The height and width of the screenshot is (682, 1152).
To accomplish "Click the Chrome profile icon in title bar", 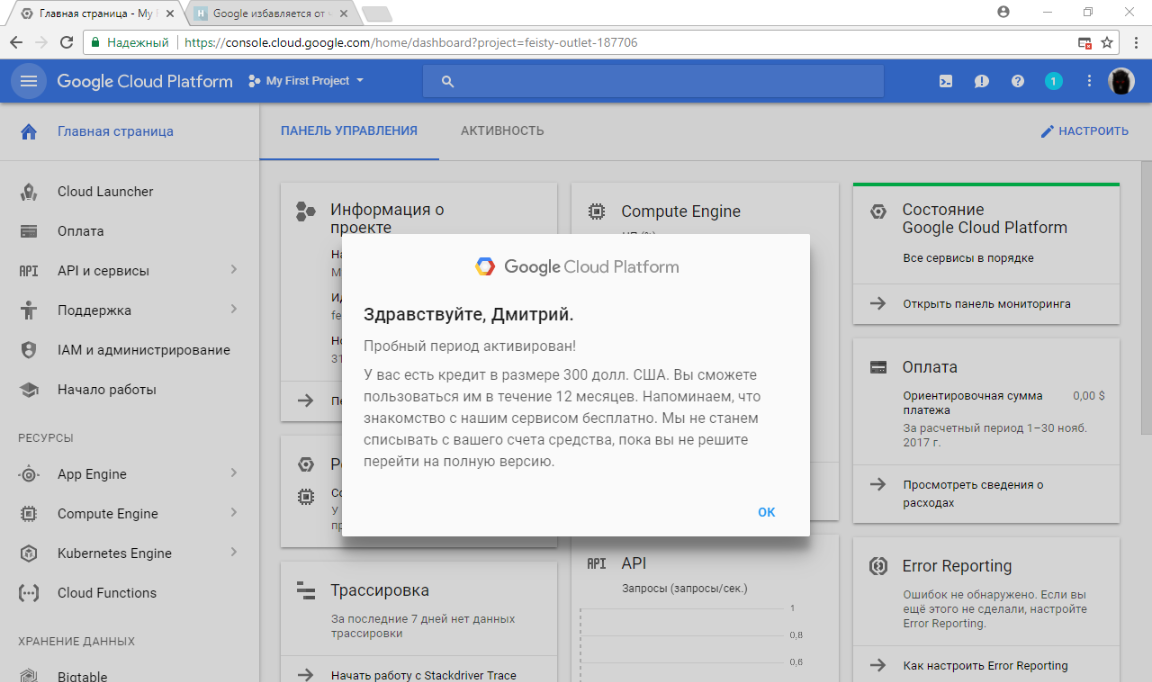I will pos(1004,12).
